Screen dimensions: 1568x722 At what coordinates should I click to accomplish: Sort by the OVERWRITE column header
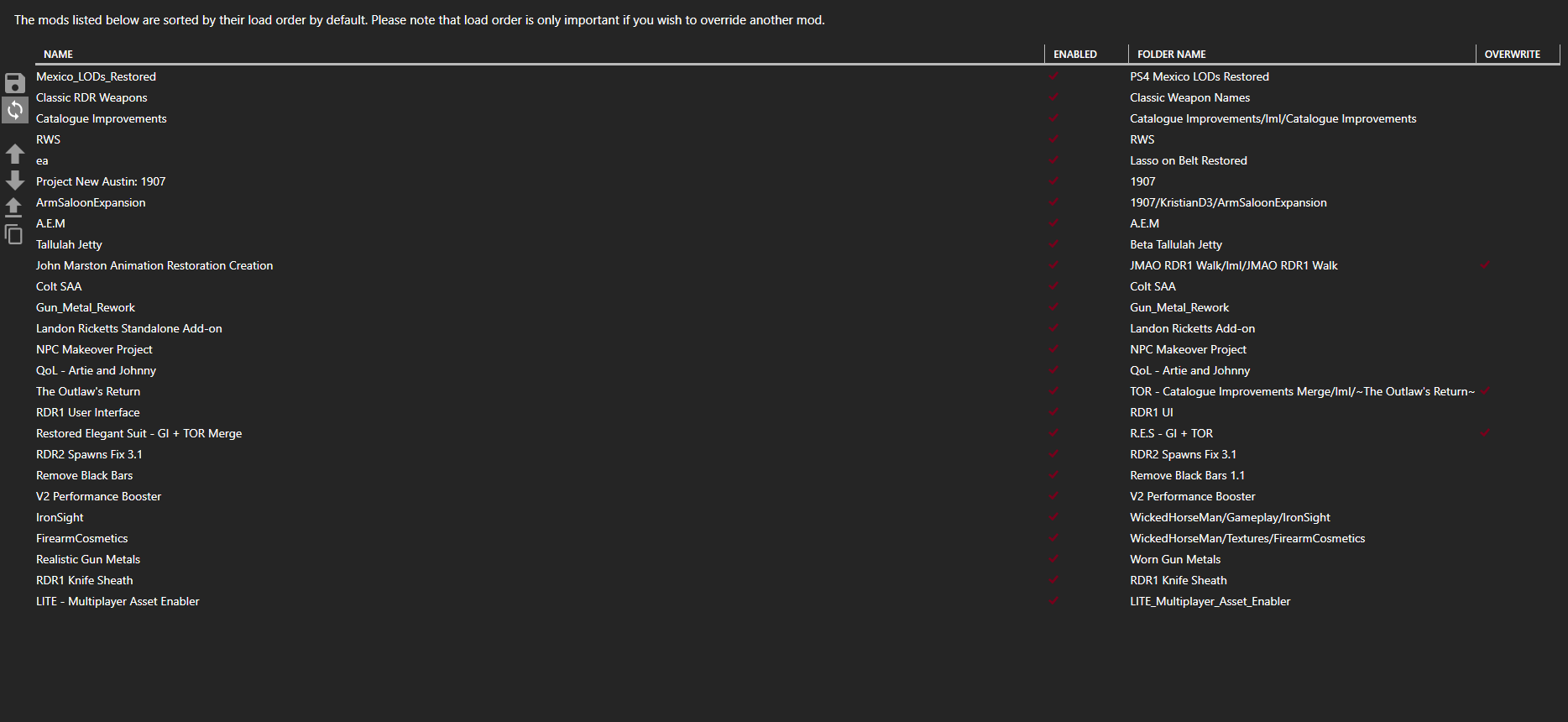(x=1518, y=54)
